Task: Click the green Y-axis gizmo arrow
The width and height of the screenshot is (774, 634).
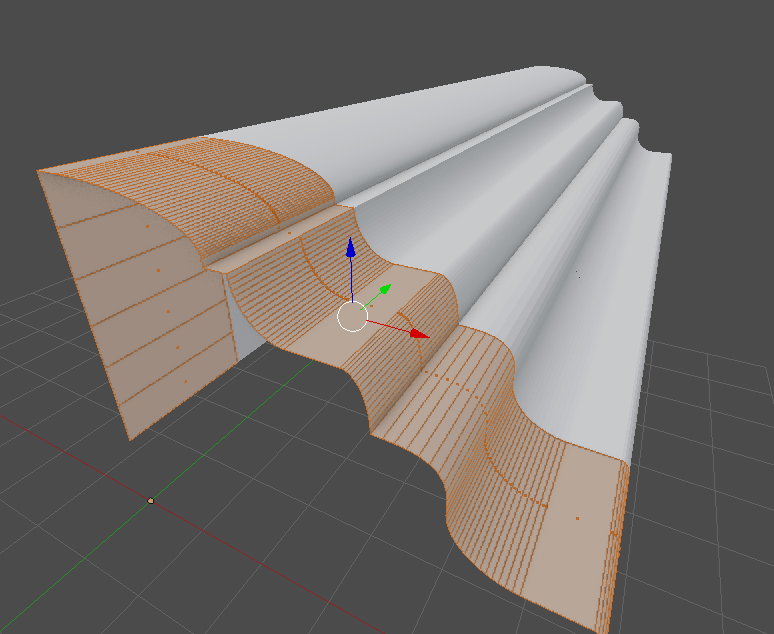Action: pos(386,289)
